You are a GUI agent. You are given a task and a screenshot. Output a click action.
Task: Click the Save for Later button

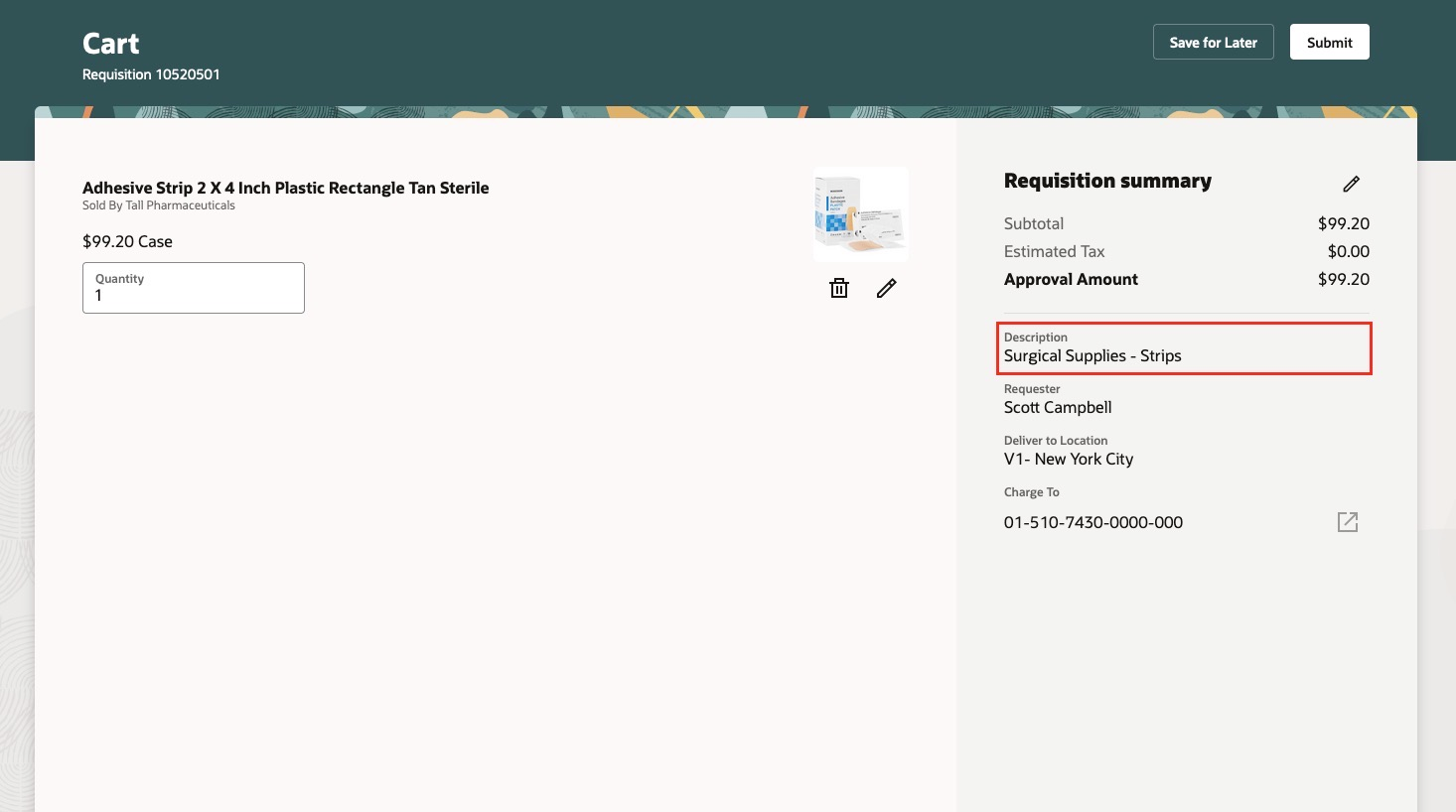(x=1214, y=42)
